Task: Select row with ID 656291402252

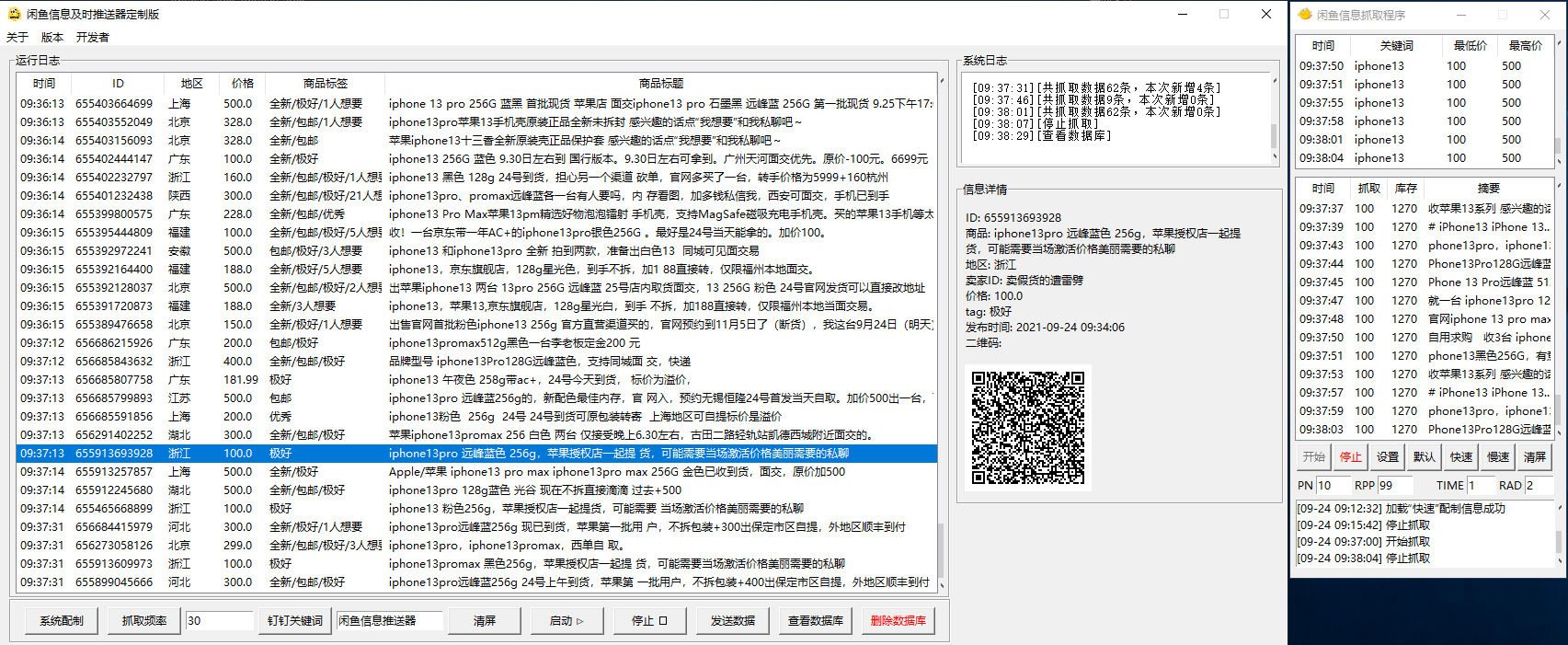Action: coord(476,435)
